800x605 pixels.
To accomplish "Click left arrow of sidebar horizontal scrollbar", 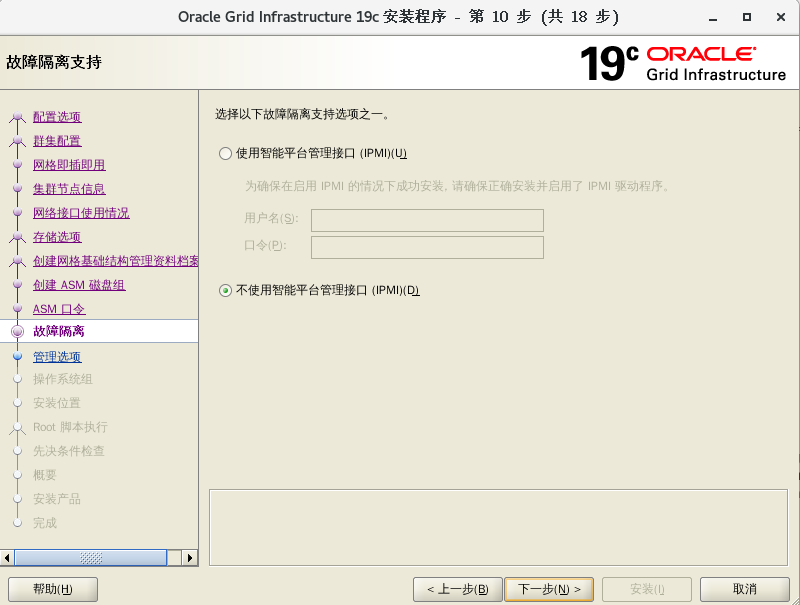I will [x=7, y=558].
